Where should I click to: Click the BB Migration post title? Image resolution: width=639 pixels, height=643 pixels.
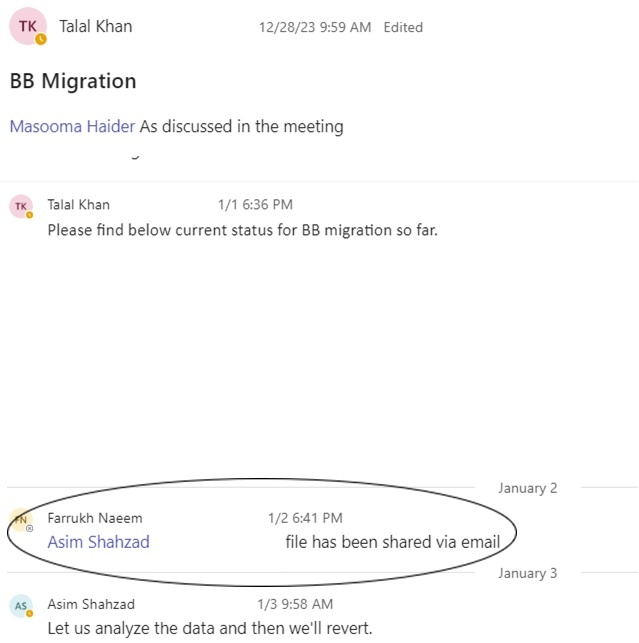(73, 81)
